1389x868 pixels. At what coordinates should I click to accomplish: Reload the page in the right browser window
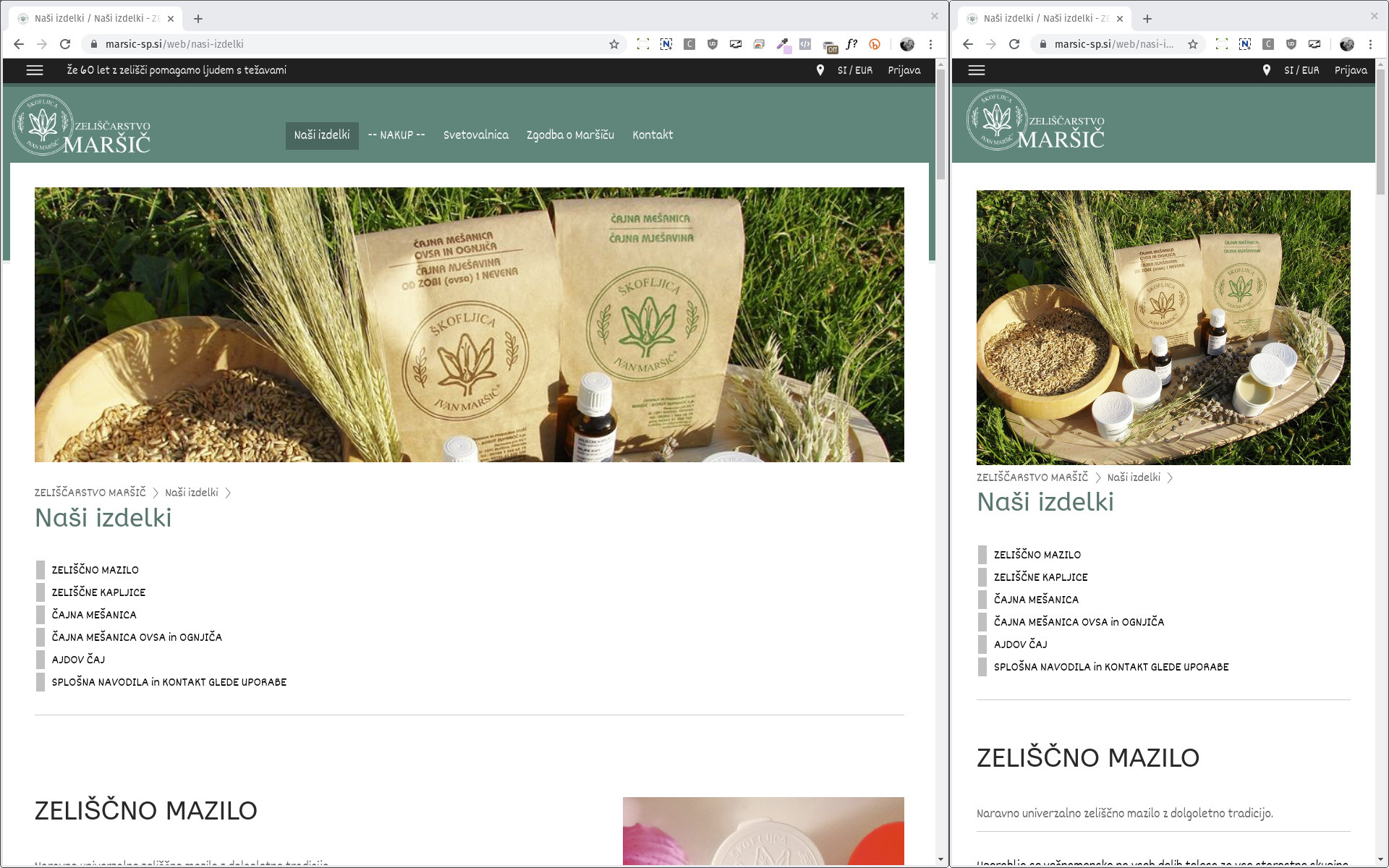coord(1014,44)
